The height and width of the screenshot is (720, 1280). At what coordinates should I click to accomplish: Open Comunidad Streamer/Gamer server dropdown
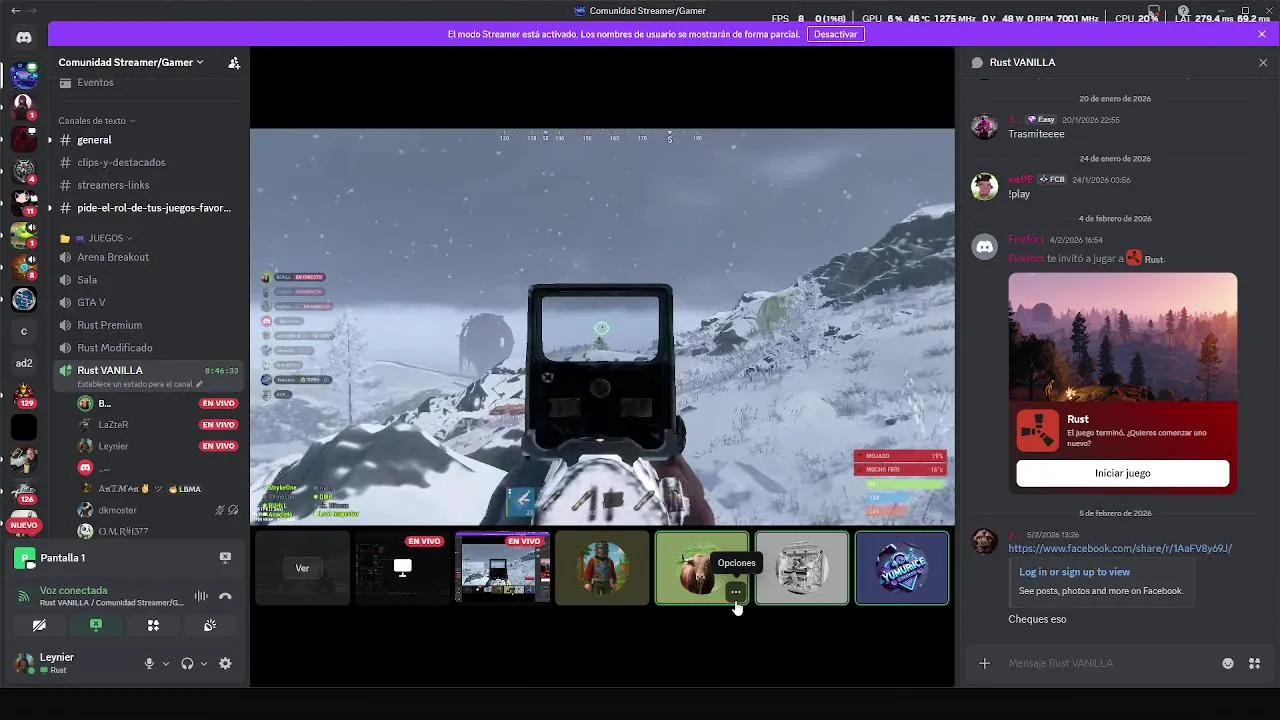(131, 62)
